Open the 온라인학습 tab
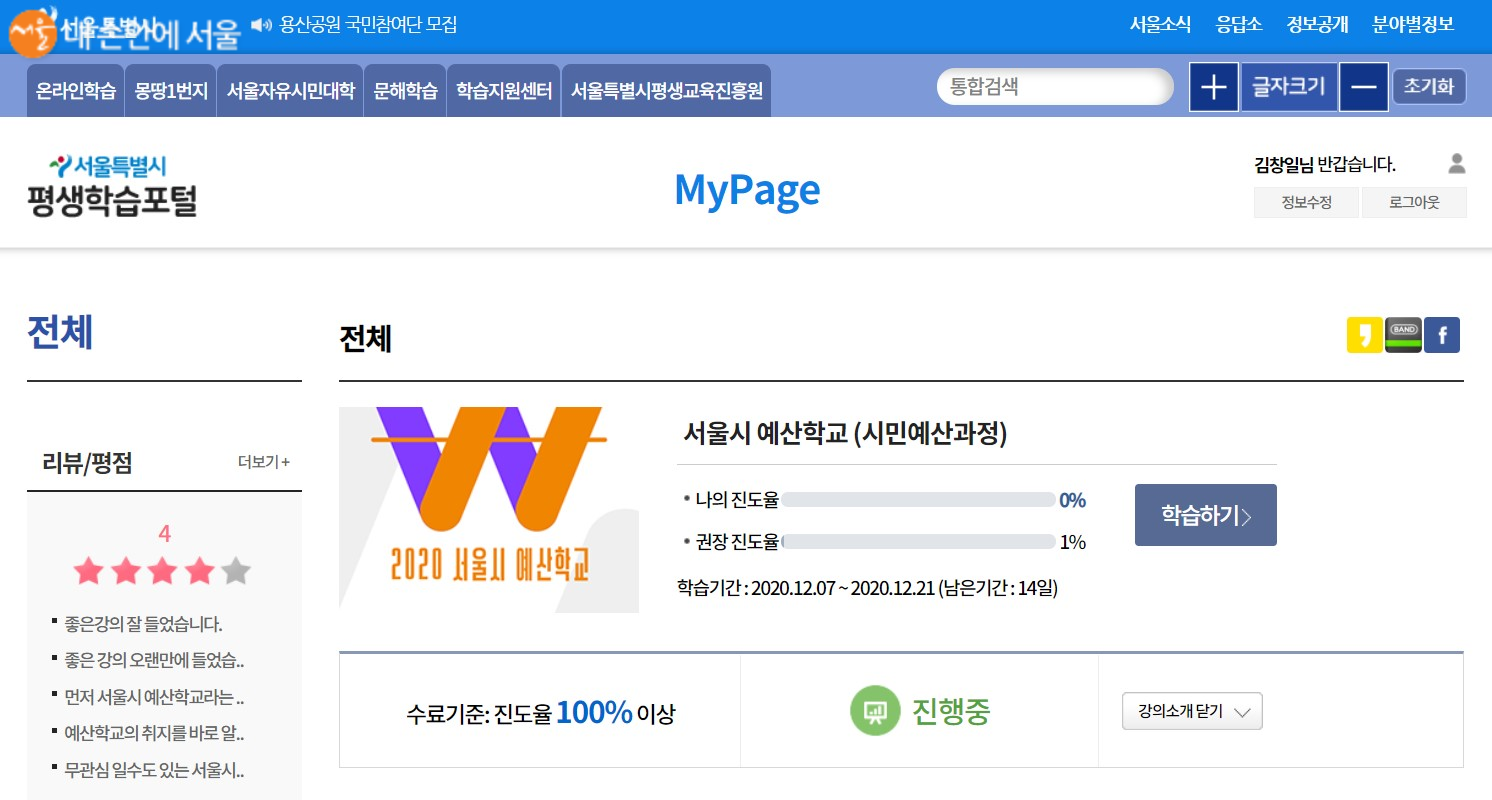Viewport: 1492px width, 800px height. coord(75,91)
